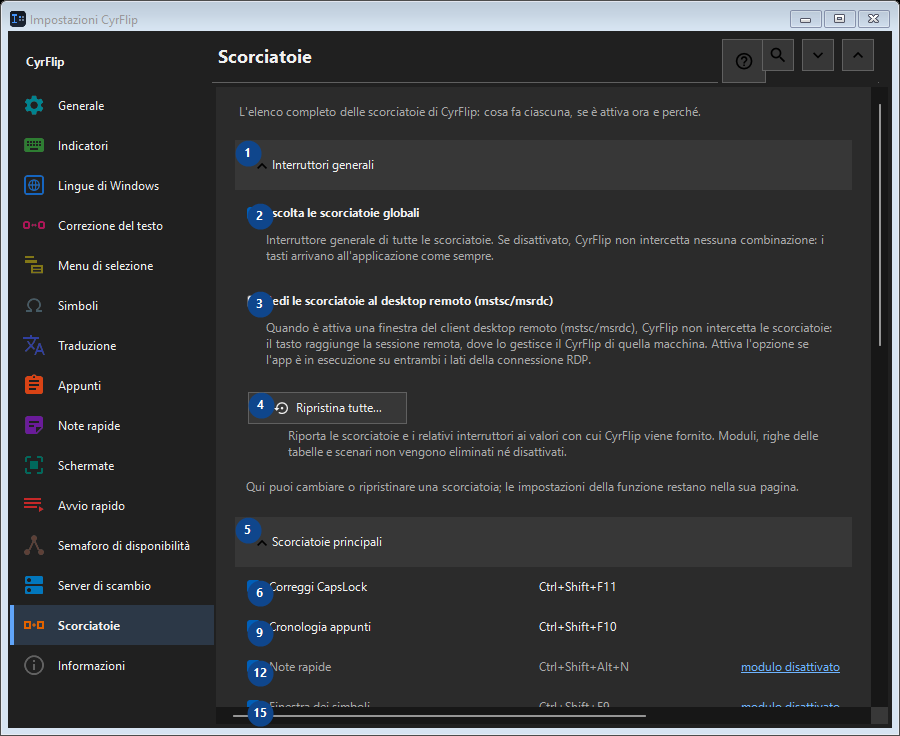This screenshot has width=900, height=736.
Task: Switch to the Semaforo di disponibilità page
Action: click(112, 545)
